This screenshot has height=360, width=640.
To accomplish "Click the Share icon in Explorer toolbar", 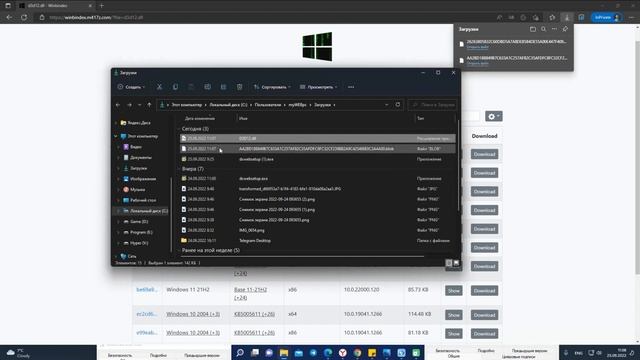I will (223, 87).
